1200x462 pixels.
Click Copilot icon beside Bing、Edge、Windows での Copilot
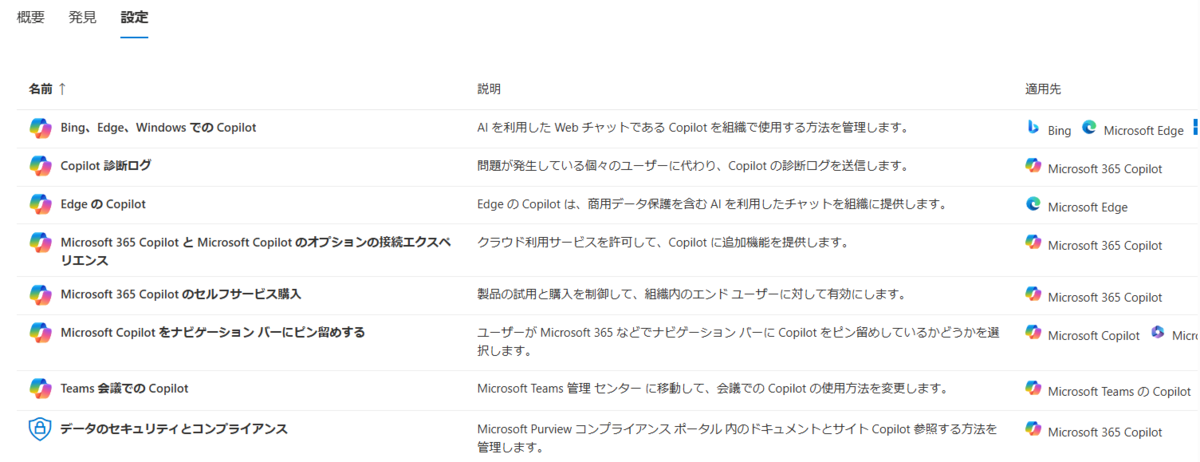[x=40, y=128]
